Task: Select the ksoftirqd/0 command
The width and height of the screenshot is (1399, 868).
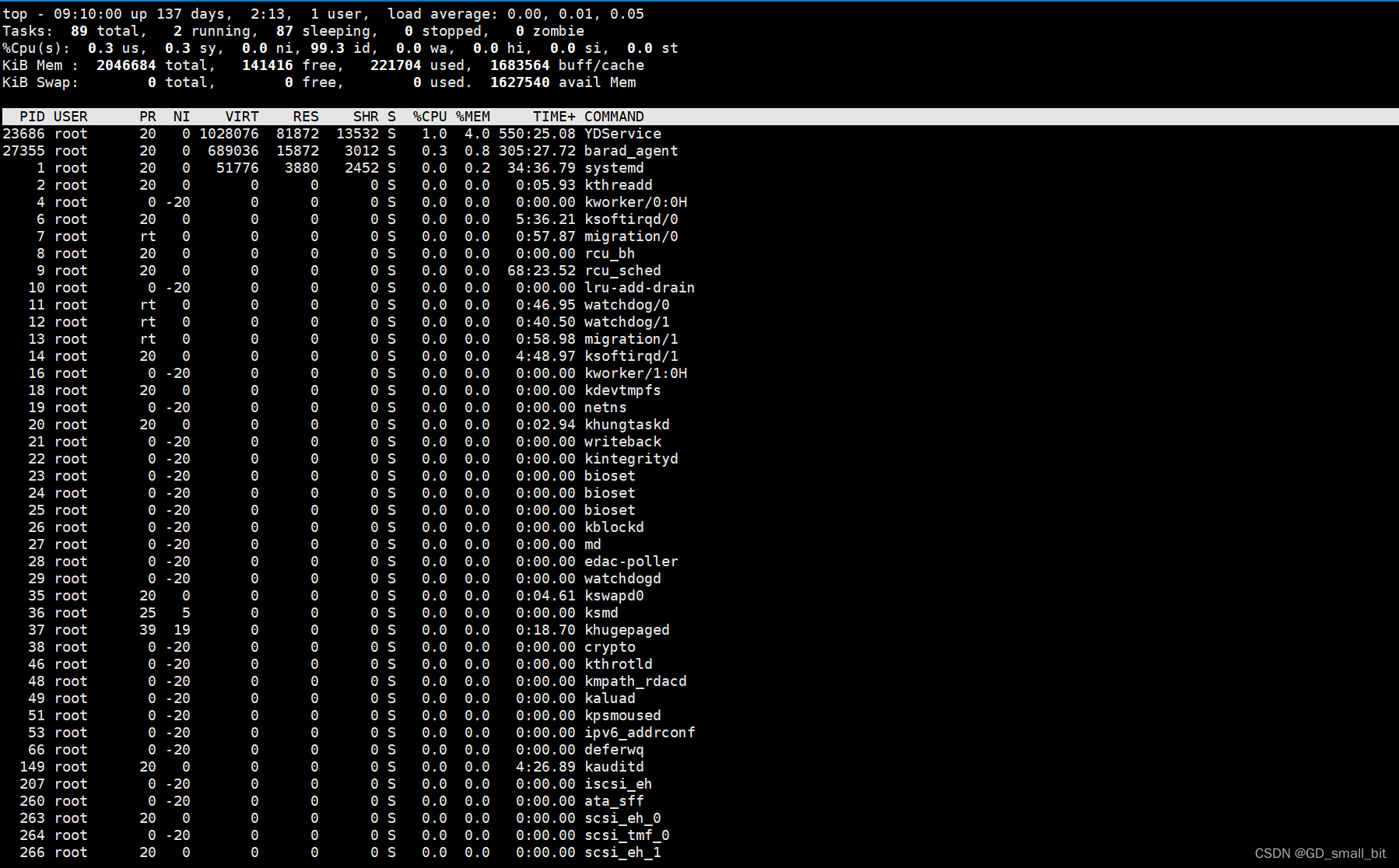Action: click(631, 219)
